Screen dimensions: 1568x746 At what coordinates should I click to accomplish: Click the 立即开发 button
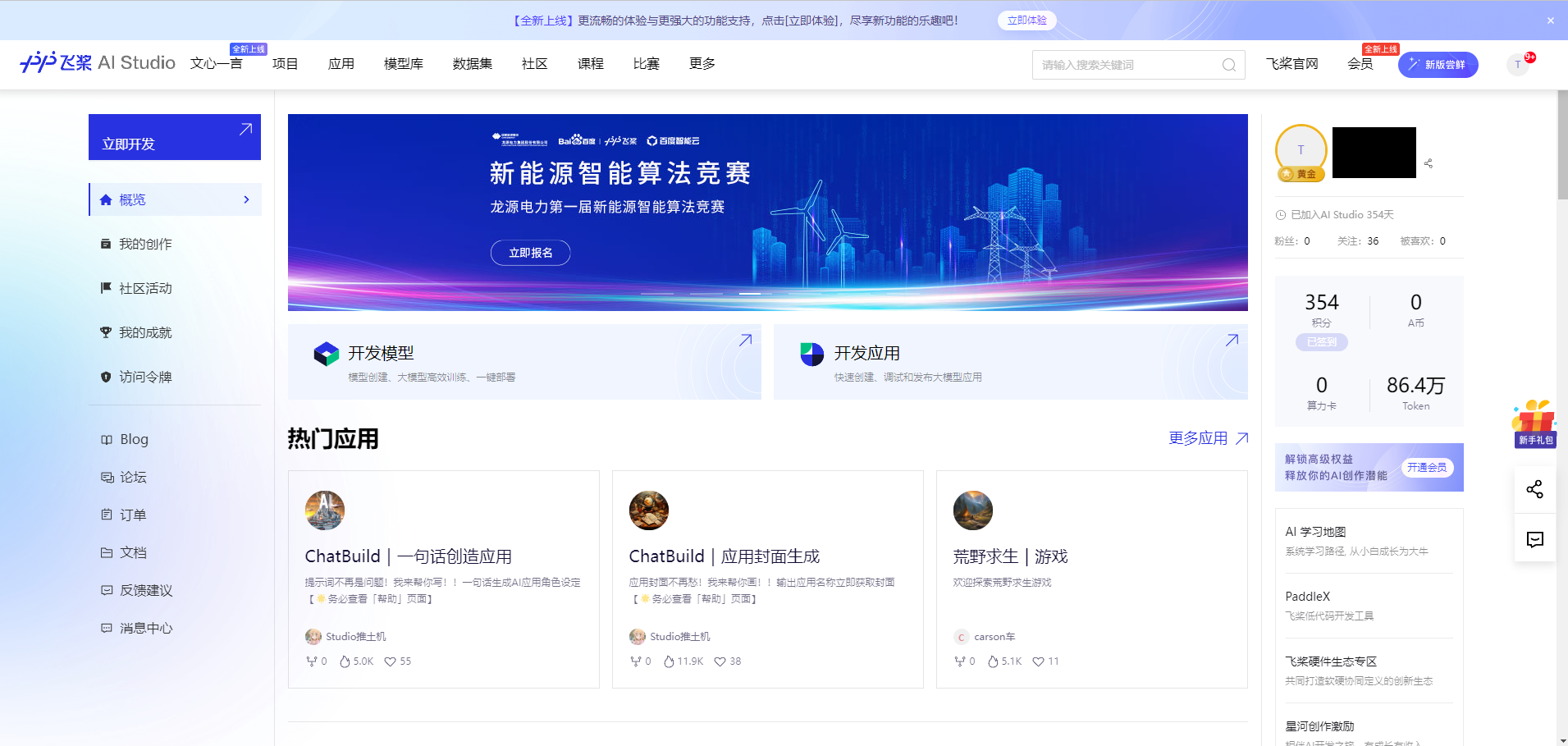[175, 137]
